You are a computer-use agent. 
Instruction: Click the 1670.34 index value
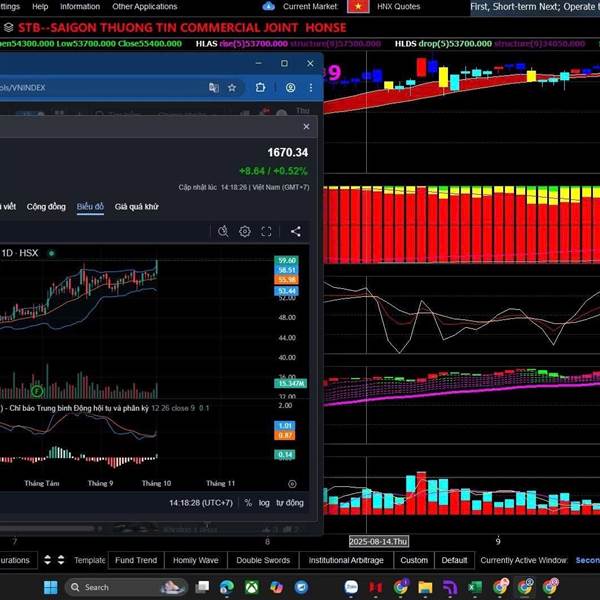pos(288,153)
